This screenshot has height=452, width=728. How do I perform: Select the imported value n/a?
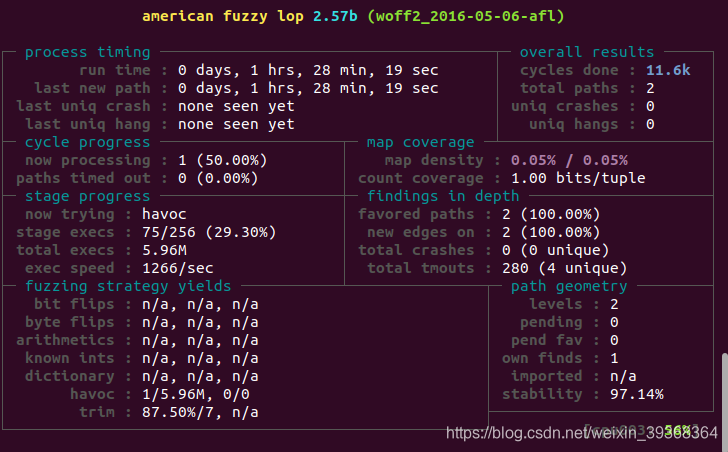coord(623,377)
